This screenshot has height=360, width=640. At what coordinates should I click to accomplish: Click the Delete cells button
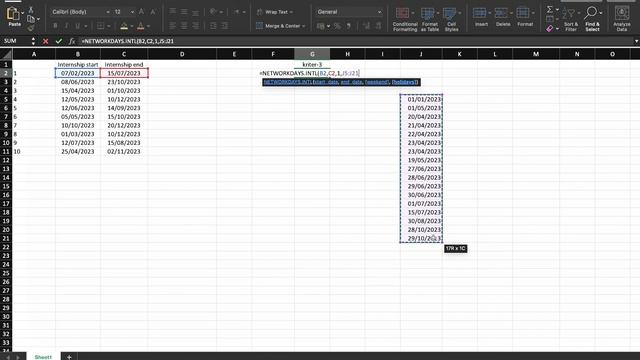503,17
